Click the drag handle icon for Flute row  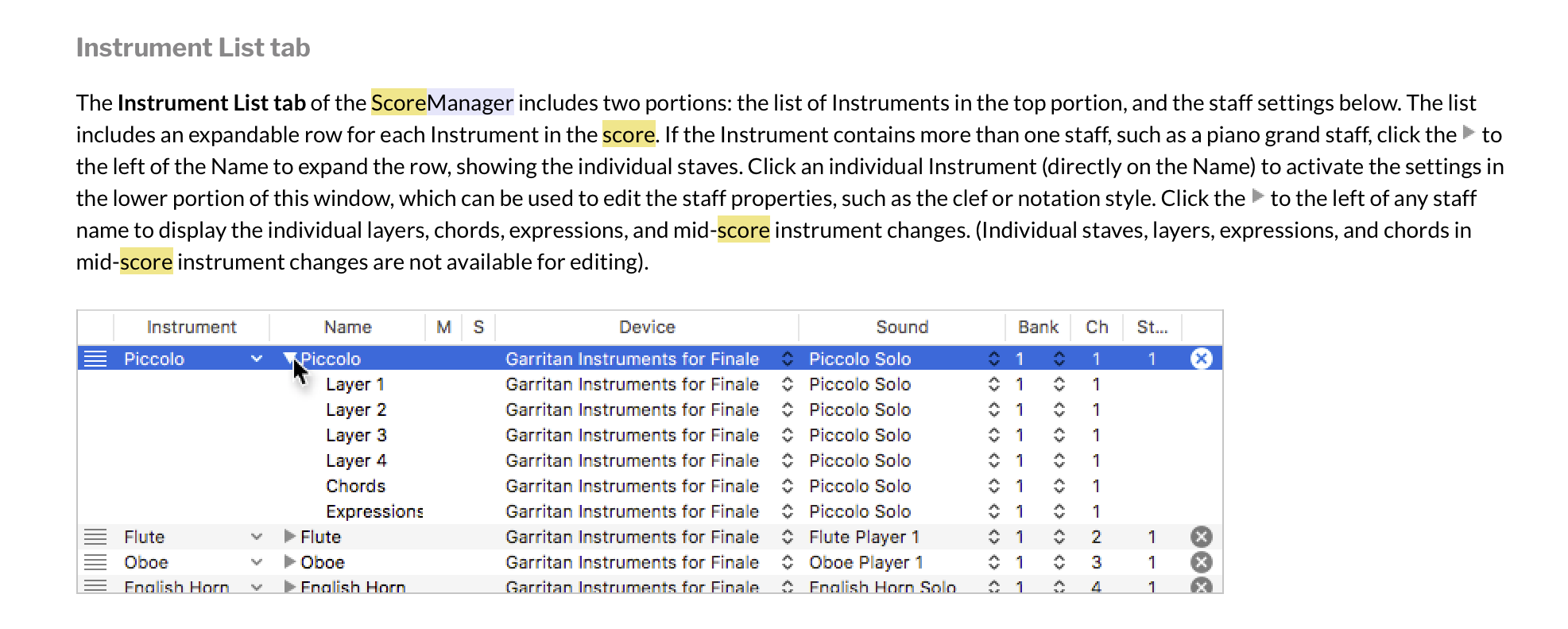[x=95, y=537]
